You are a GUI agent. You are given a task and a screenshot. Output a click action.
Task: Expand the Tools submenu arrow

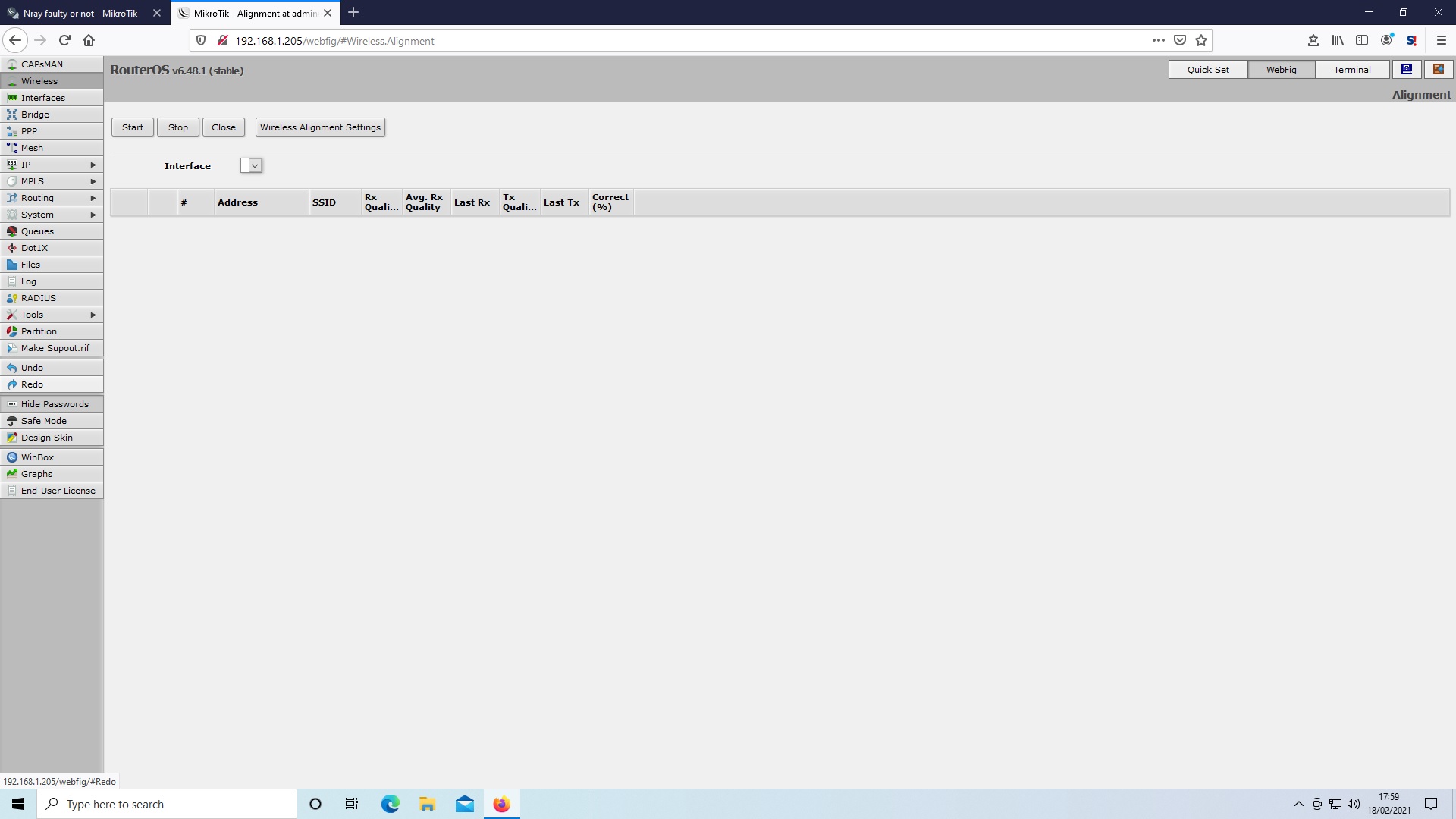point(93,315)
